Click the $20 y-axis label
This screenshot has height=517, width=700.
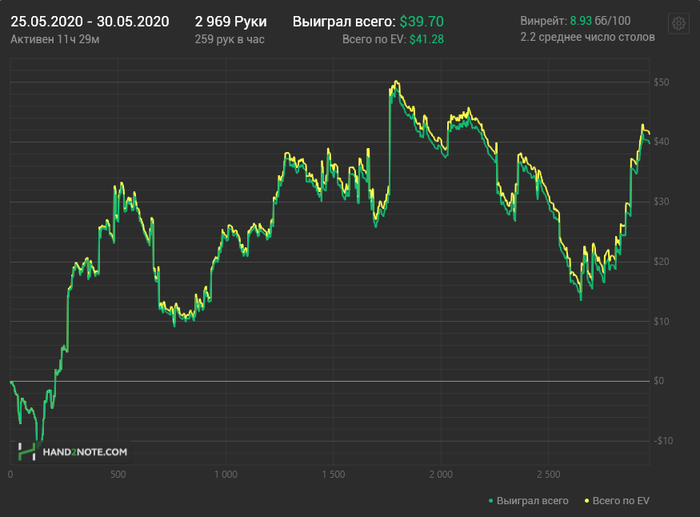pyautogui.click(x=661, y=261)
